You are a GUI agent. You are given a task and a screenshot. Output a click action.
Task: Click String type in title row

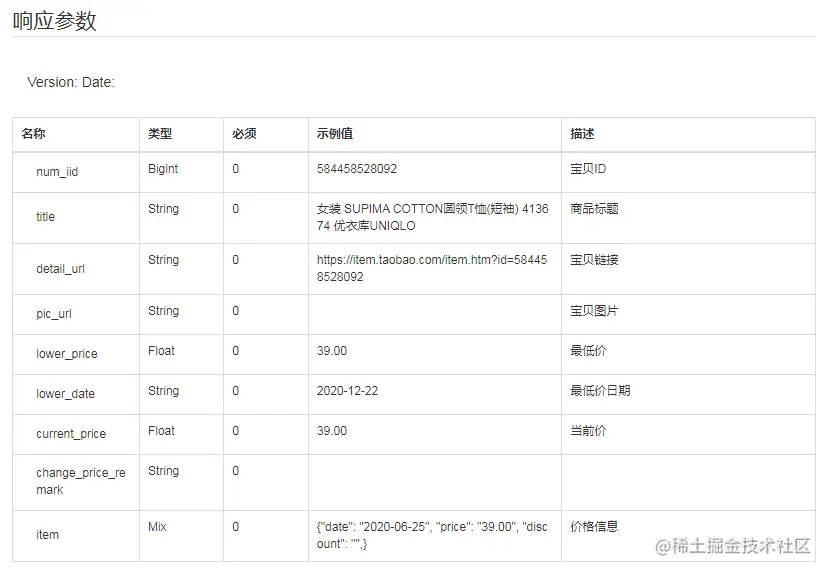(163, 209)
